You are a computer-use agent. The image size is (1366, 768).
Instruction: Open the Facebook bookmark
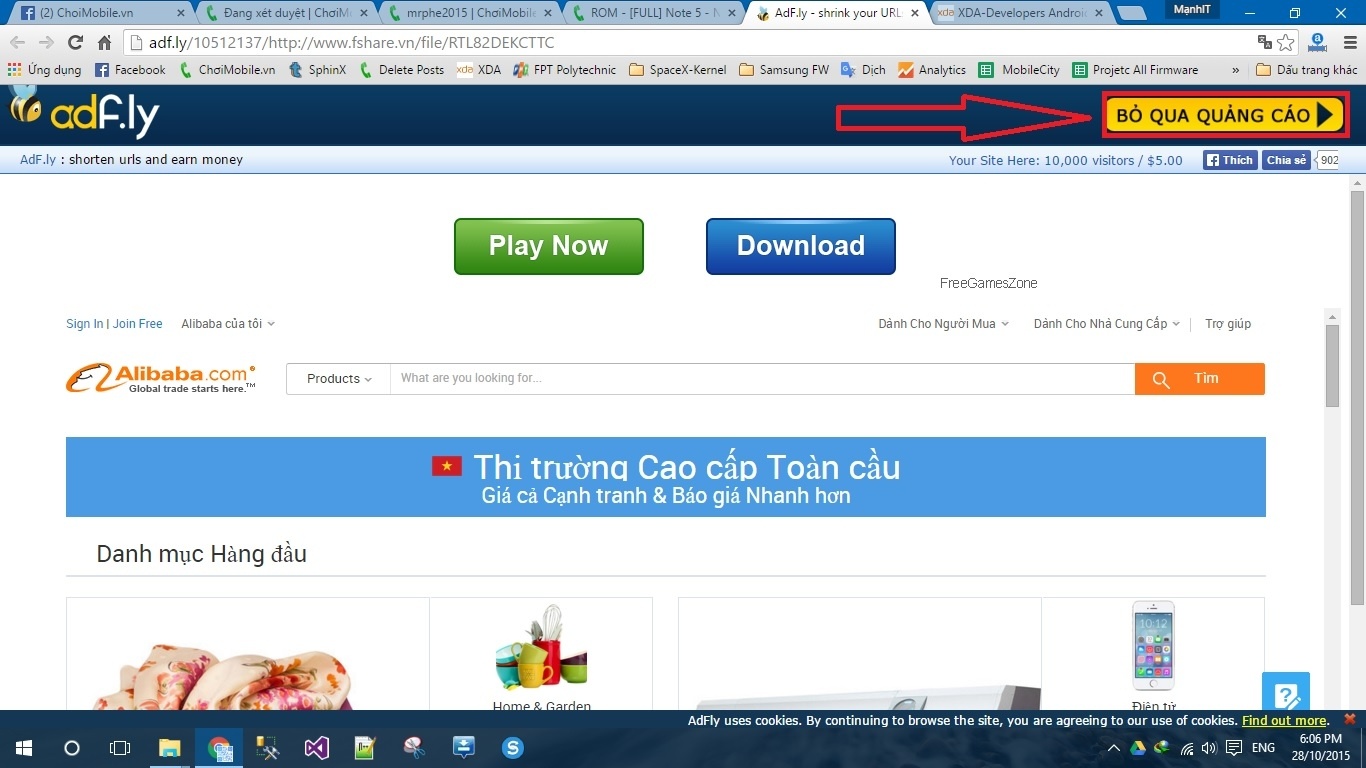point(130,70)
